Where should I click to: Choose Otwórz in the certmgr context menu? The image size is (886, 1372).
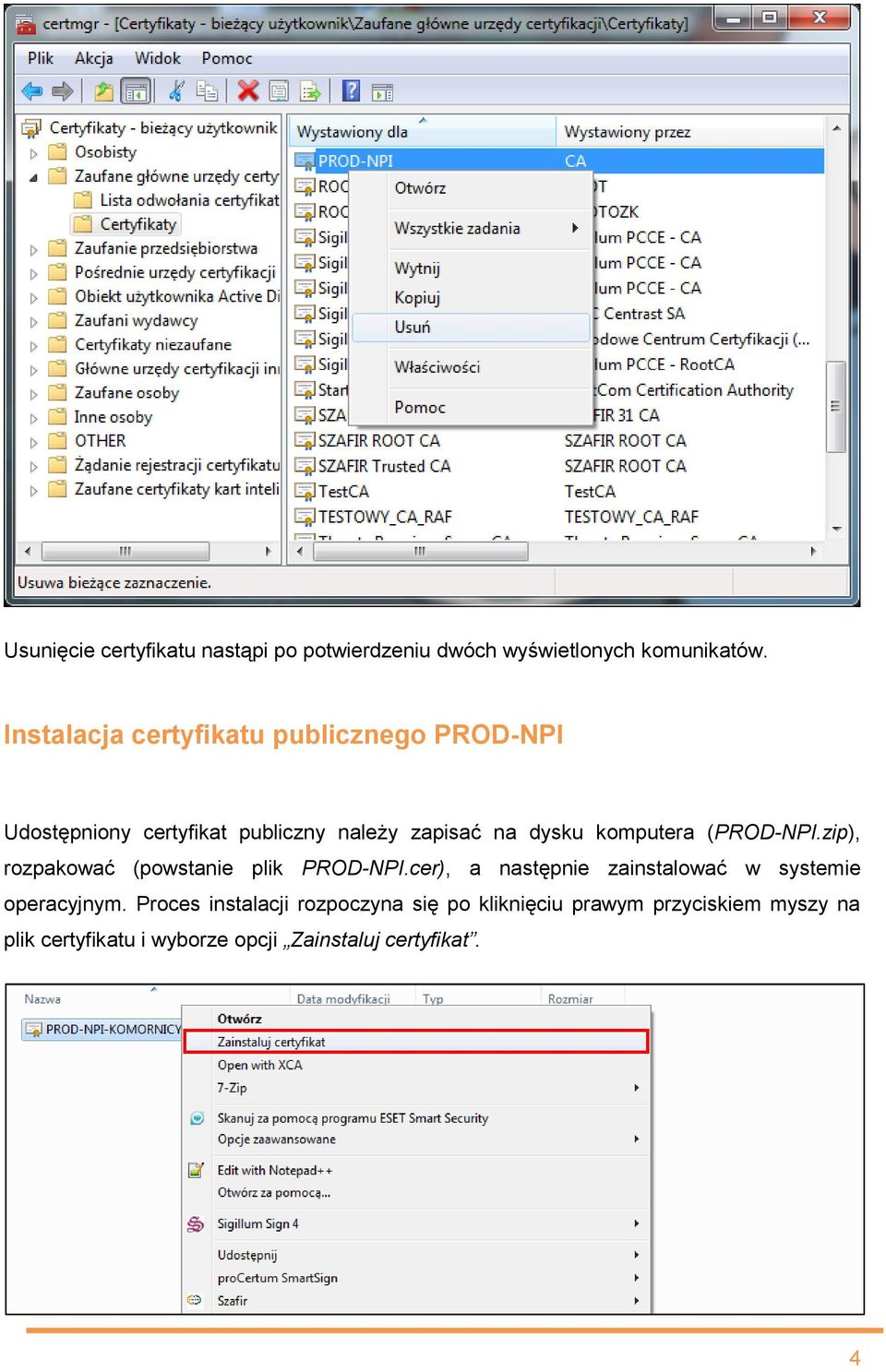click(472, 188)
